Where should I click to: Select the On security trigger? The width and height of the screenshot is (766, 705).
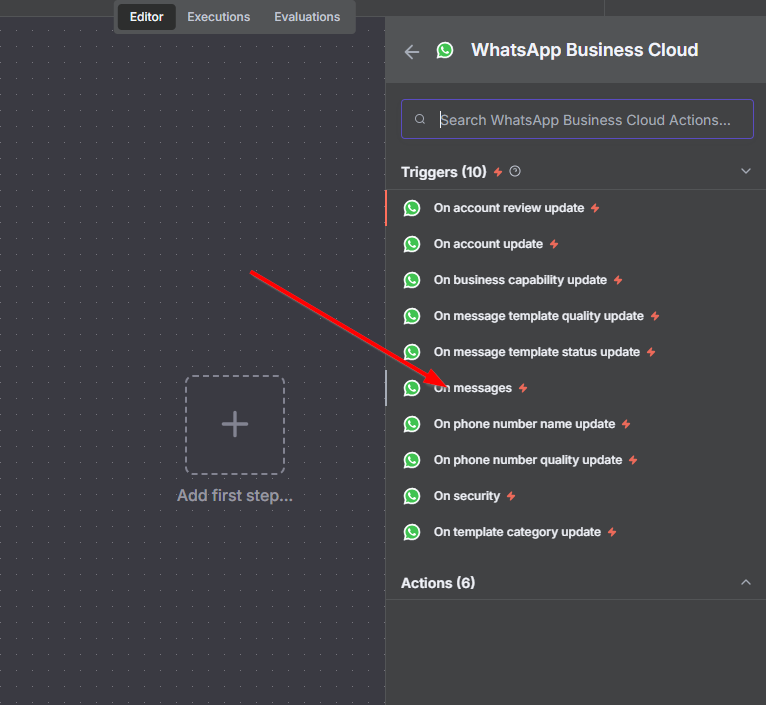pyautogui.click(x=576, y=496)
